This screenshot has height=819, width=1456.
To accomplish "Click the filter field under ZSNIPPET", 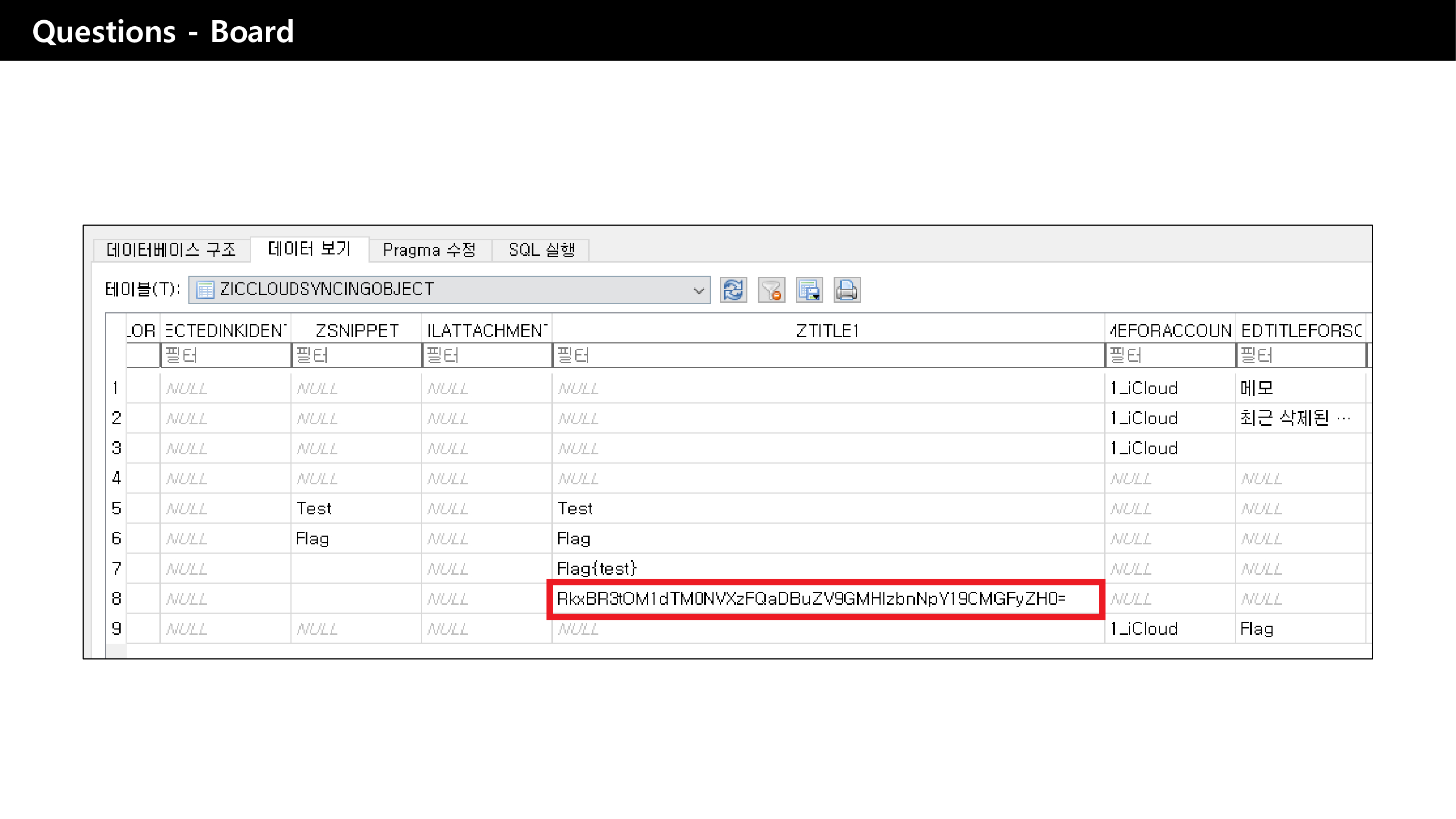I will tap(356, 355).
